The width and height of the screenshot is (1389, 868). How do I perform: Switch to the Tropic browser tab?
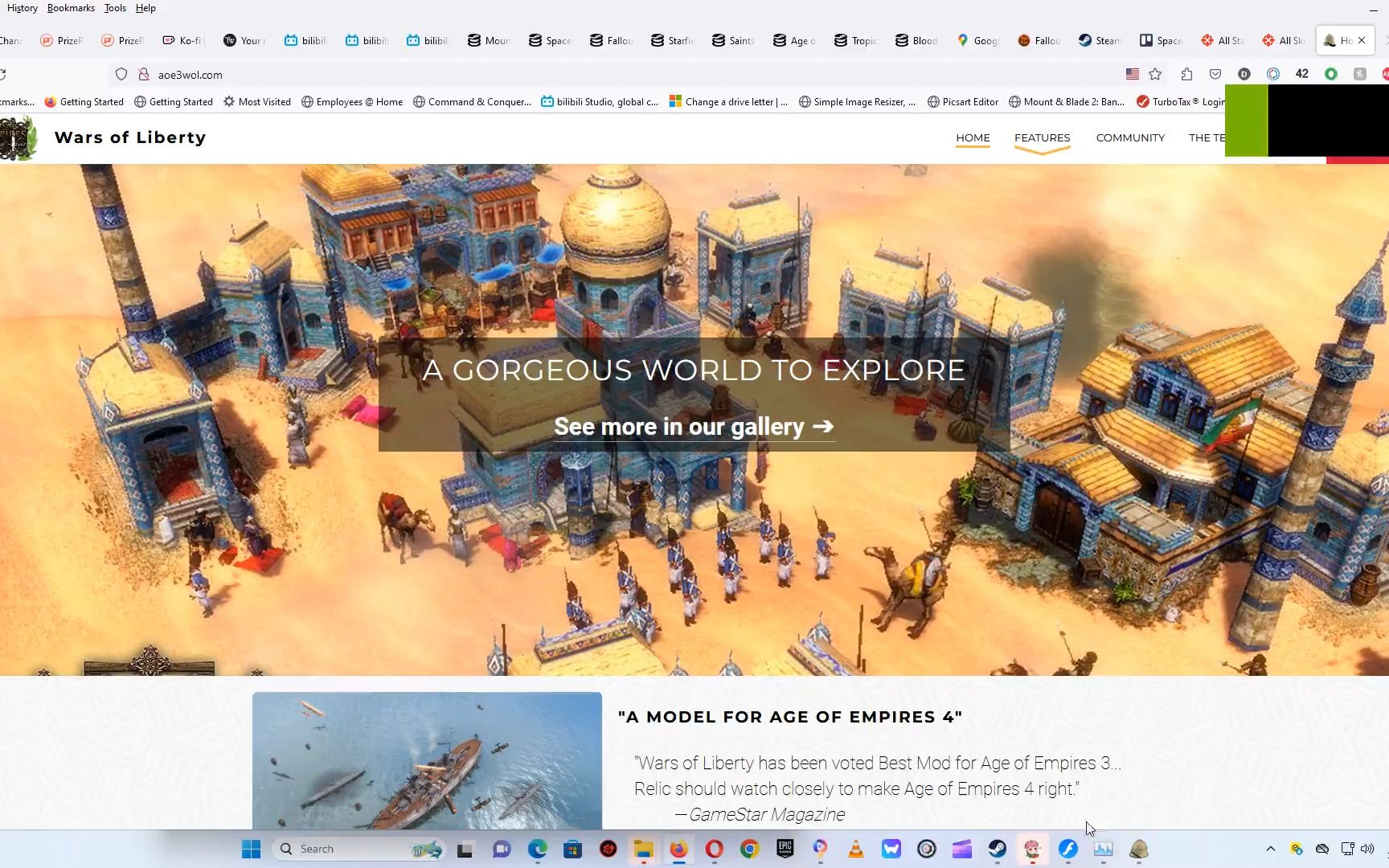pyautogui.click(x=856, y=40)
